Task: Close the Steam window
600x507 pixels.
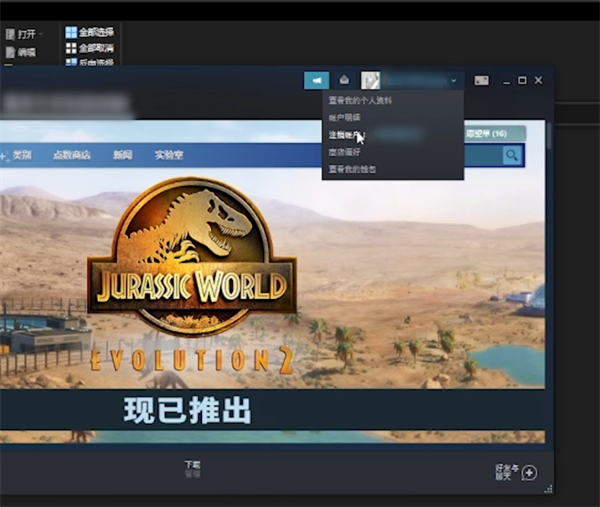Action: click(538, 80)
